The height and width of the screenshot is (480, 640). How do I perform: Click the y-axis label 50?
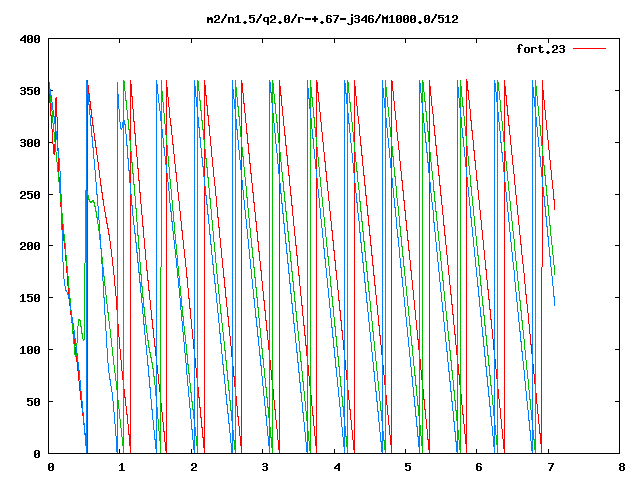click(x=33, y=402)
